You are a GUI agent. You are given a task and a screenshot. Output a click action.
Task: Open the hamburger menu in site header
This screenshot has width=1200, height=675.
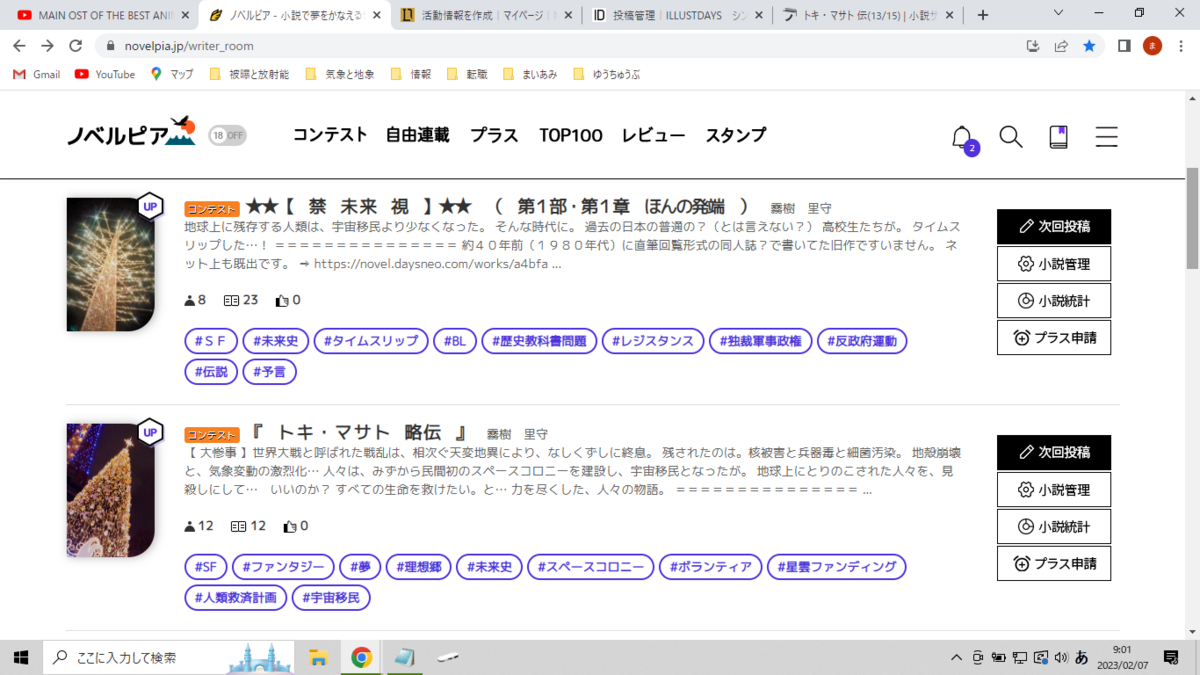[1106, 137]
